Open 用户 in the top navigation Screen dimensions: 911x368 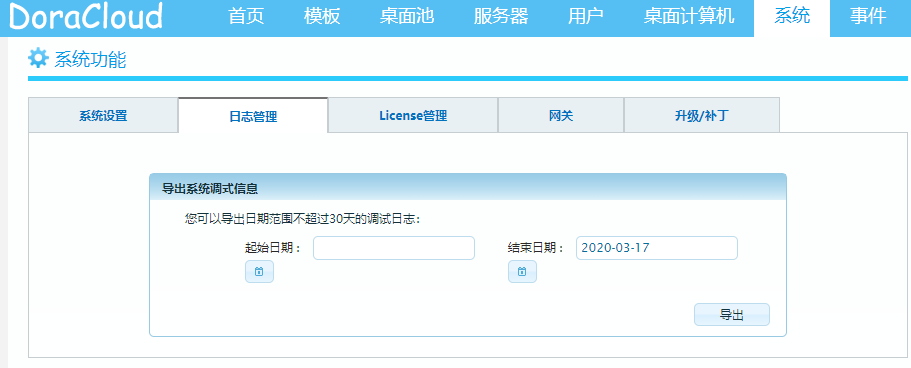click(586, 16)
